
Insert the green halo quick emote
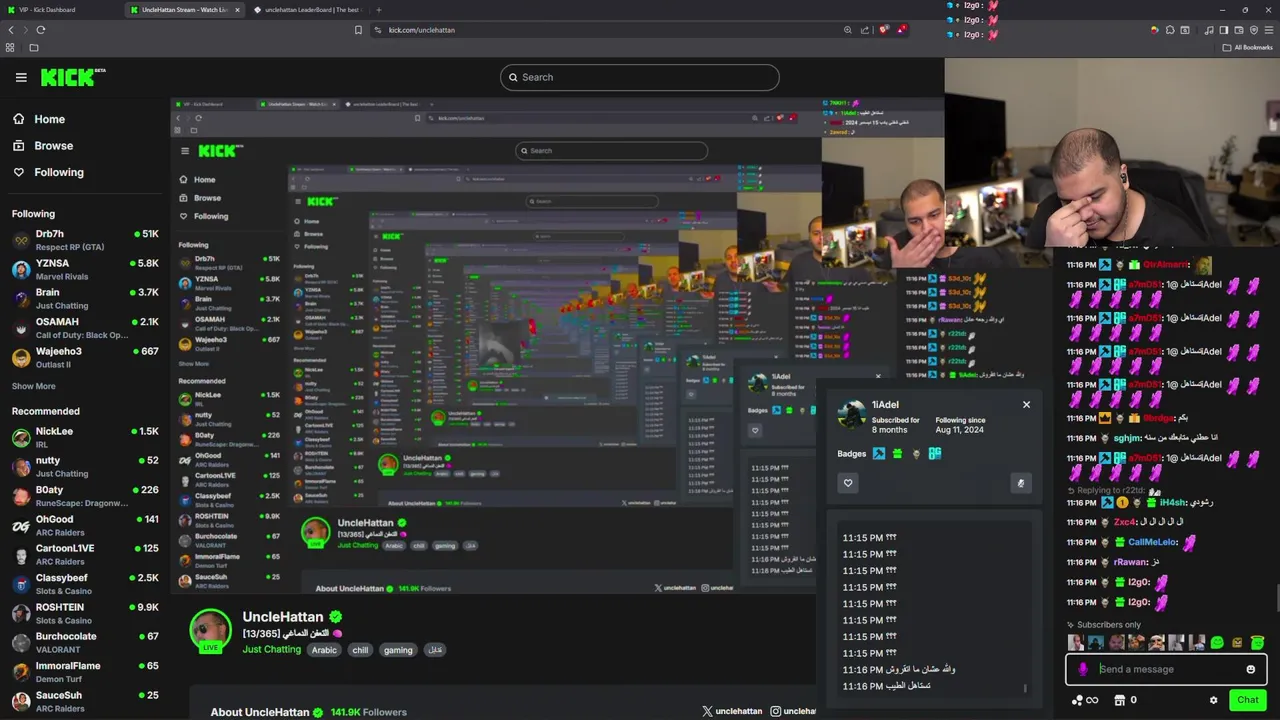coord(1257,643)
